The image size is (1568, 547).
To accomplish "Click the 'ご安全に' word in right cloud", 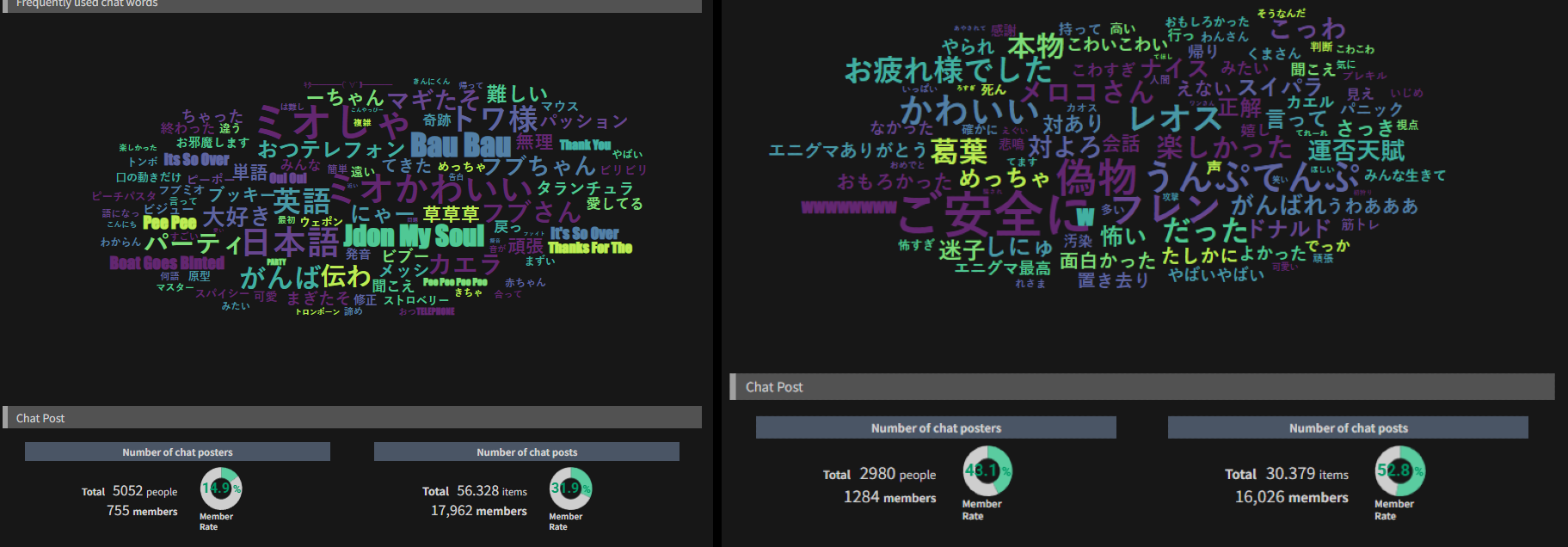I will (x=995, y=215).
